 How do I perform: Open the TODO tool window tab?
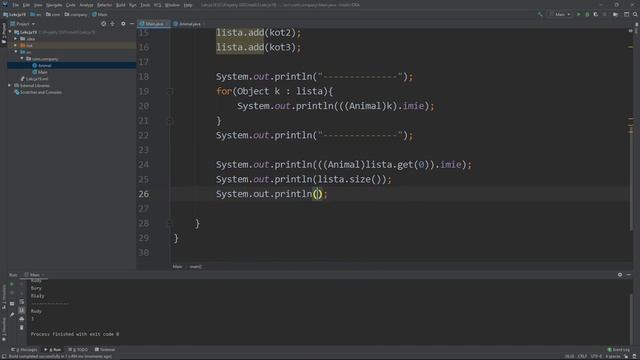(78, 350)
